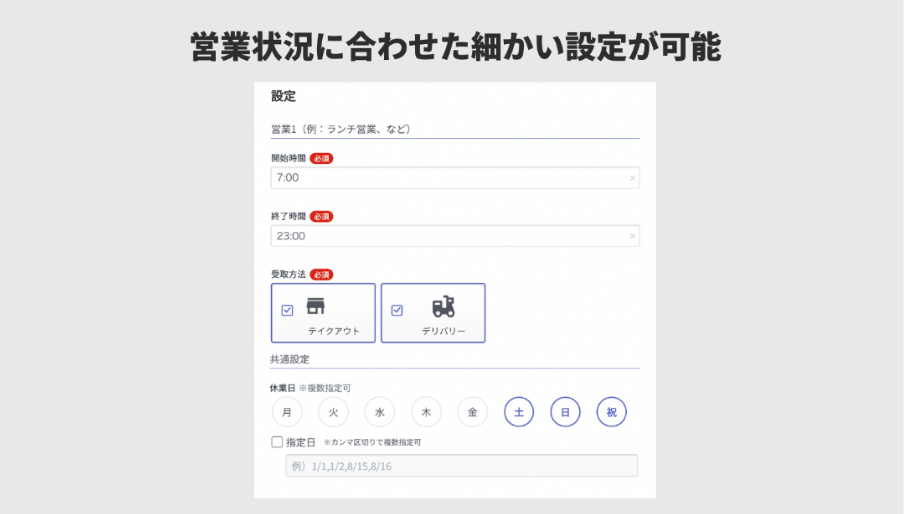Click the デリバリー label text

(443, 331)
